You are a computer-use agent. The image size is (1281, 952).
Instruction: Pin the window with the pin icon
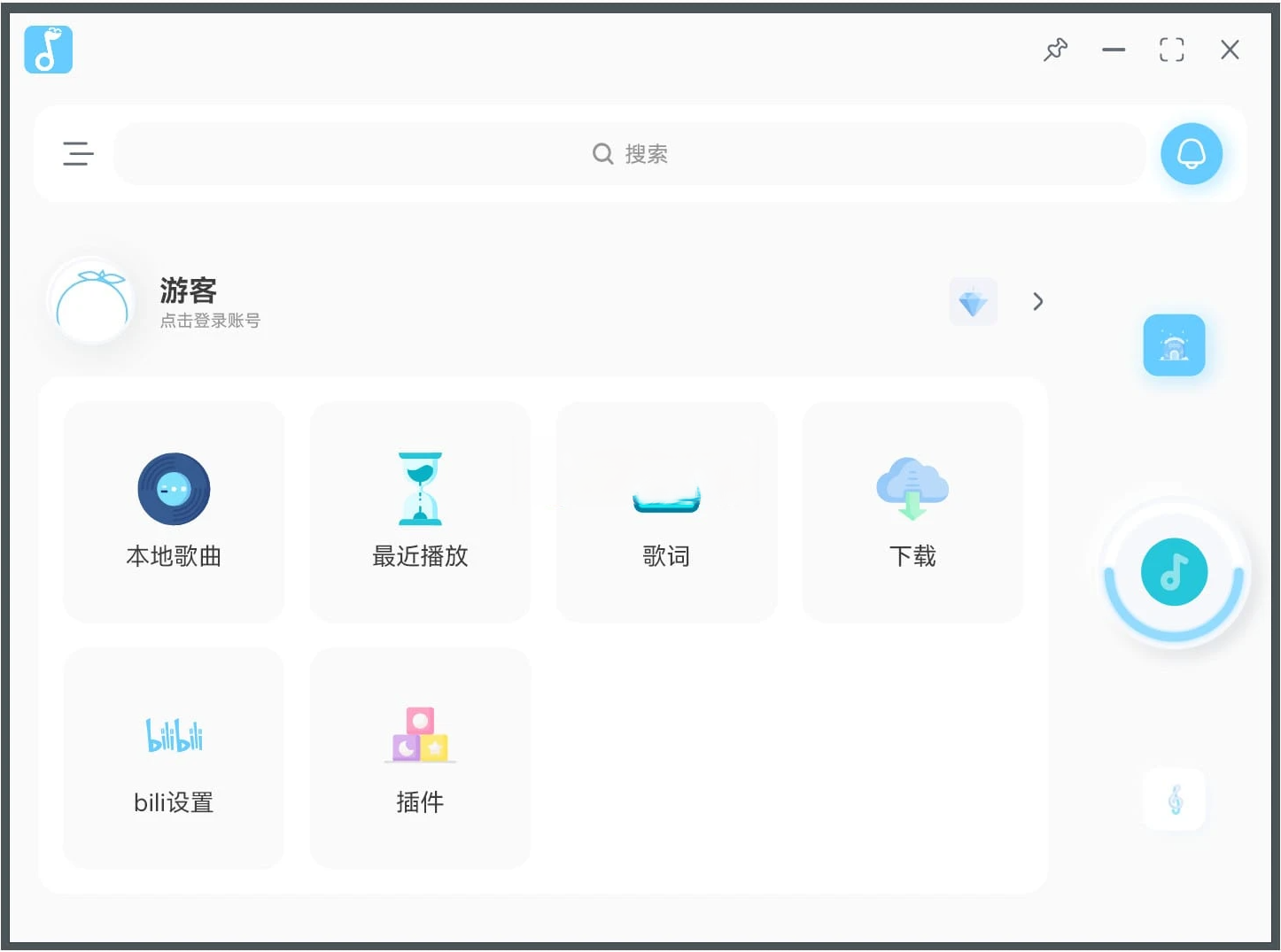[1055, 50]
